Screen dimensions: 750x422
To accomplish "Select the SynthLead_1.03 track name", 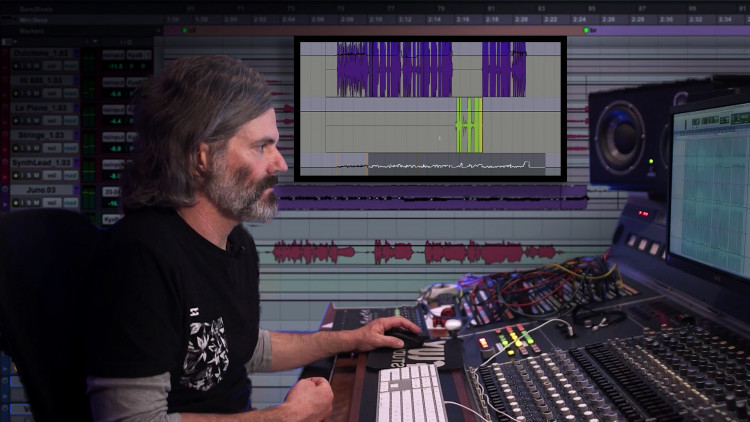I will [42, 163].
